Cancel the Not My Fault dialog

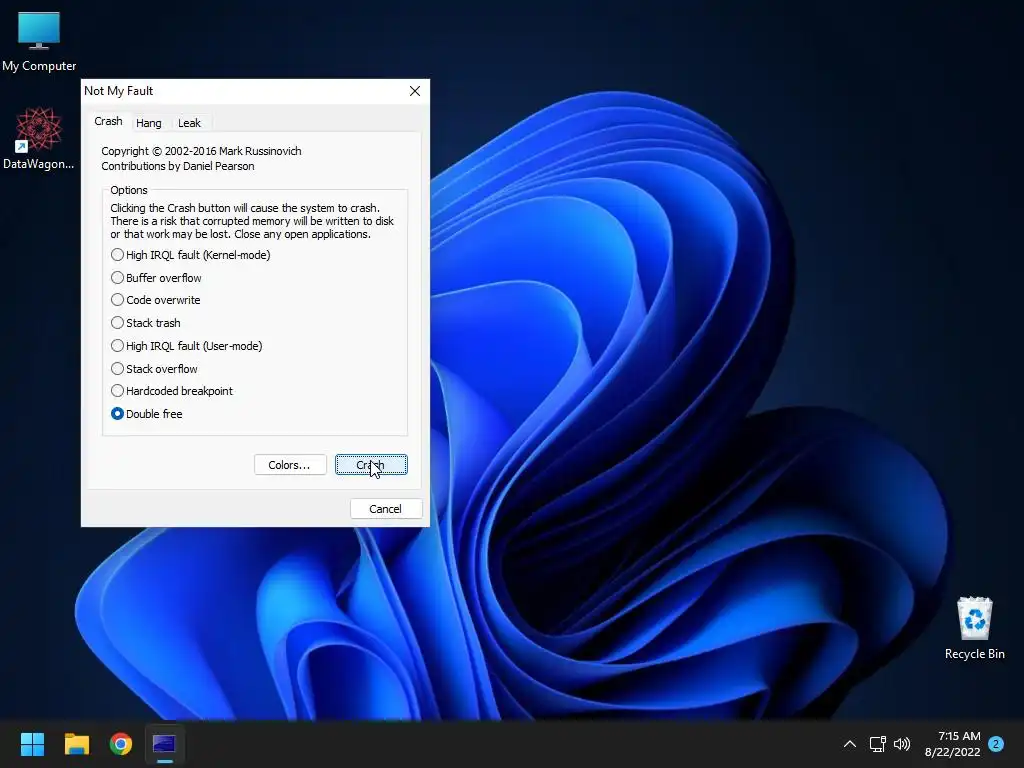click(x=386, y=509)
